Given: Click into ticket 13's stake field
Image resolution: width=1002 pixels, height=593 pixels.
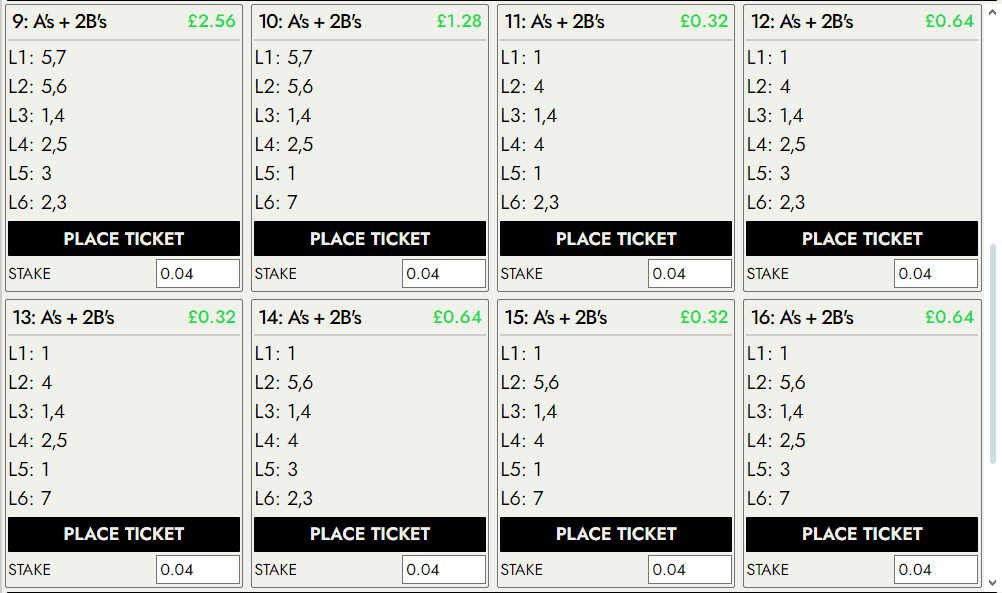Looking at the screenshot, I should click(x=198, y=570).
